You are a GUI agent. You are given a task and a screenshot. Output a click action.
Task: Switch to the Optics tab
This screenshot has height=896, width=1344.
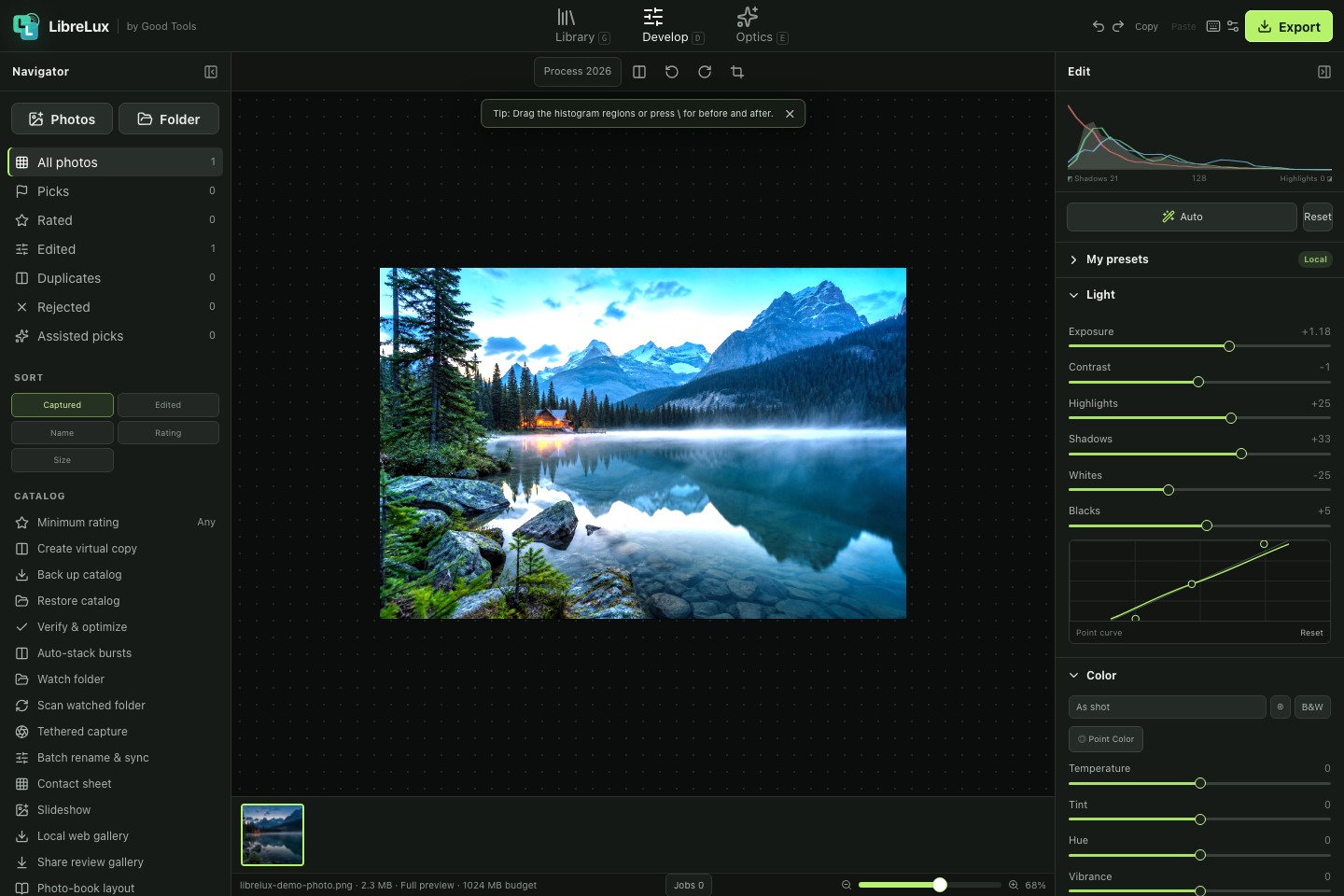coord(762,26)
